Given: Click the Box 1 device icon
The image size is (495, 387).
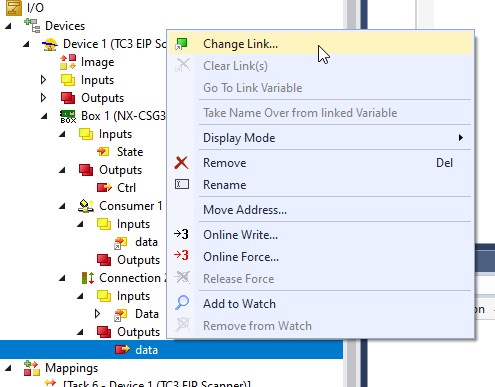Looking at the screenshot, I should [x=68, y=116].
